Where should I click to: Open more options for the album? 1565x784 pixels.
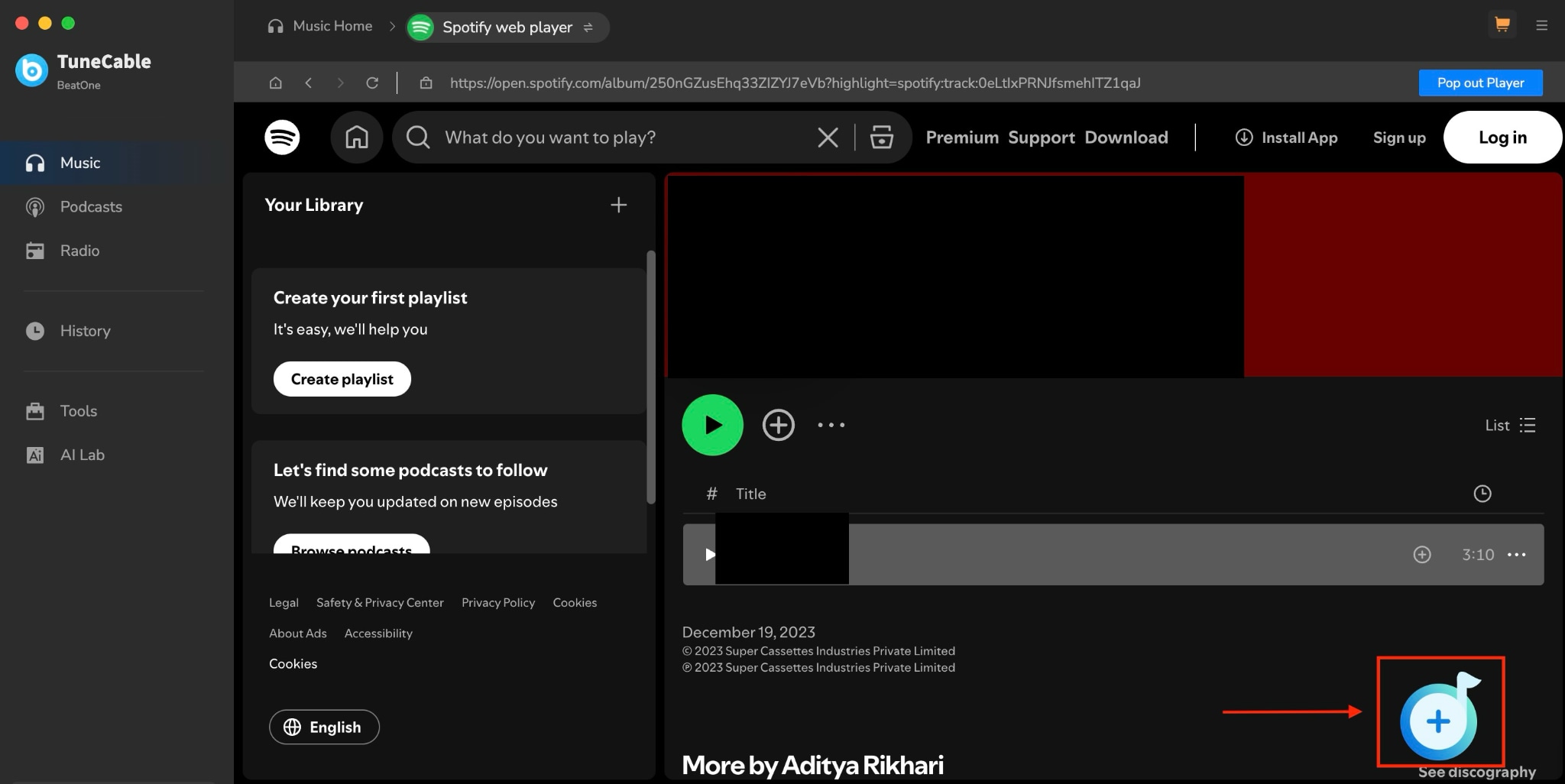point(831,425)
